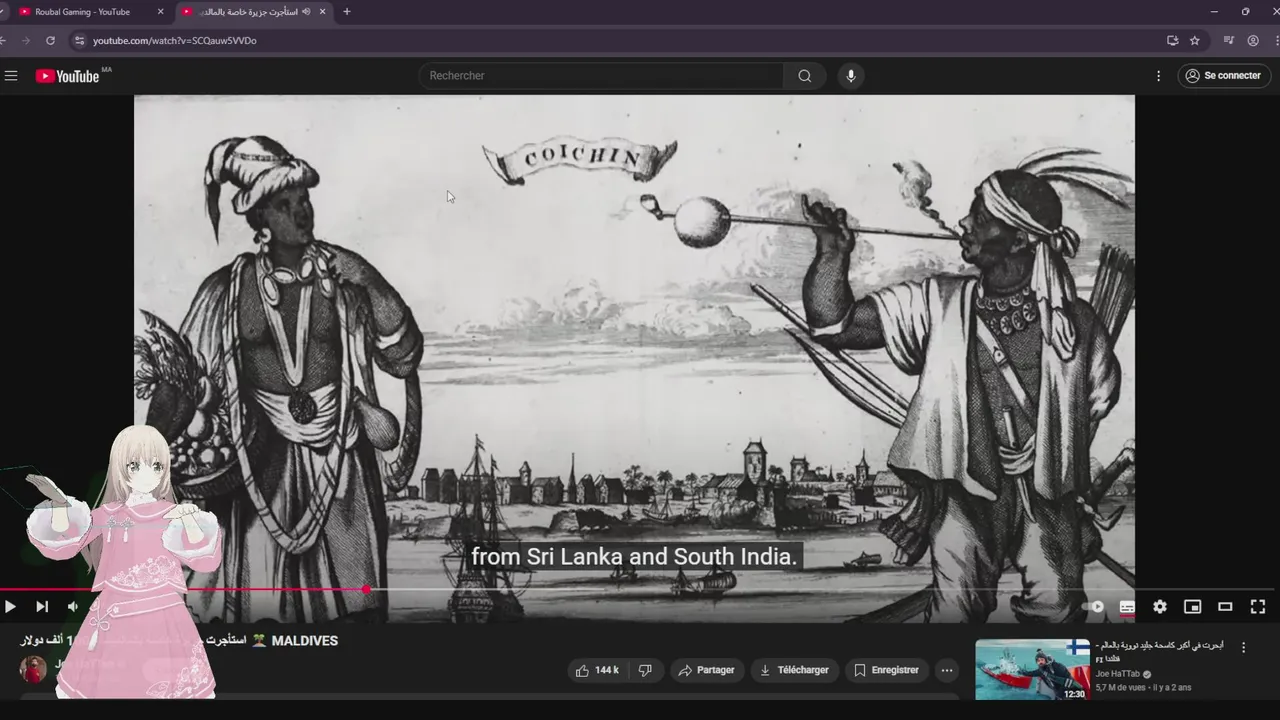Go forward in browser history
Viewport: 1280px width, 720px height.
click(x=26, y=41)
